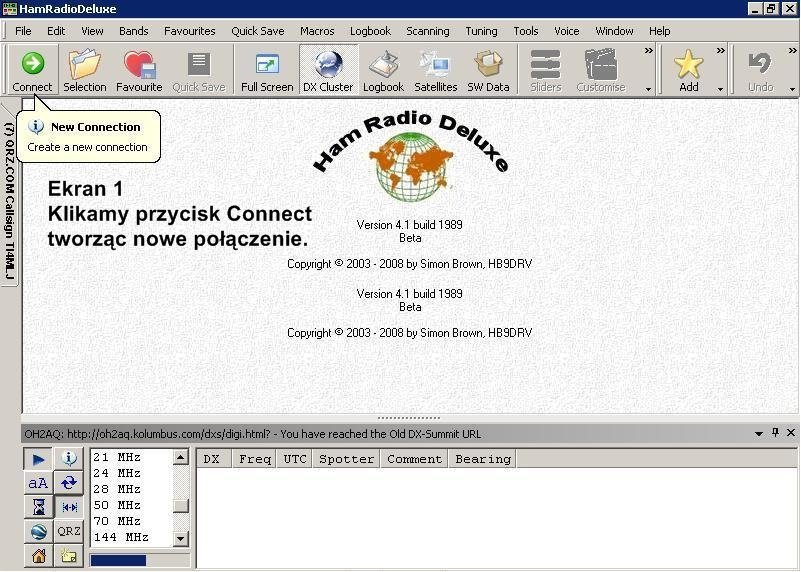The height and width of the screenshot is (572, 801).
Task: Click the folder star icon in DX panel
Action: coord(69,556)
